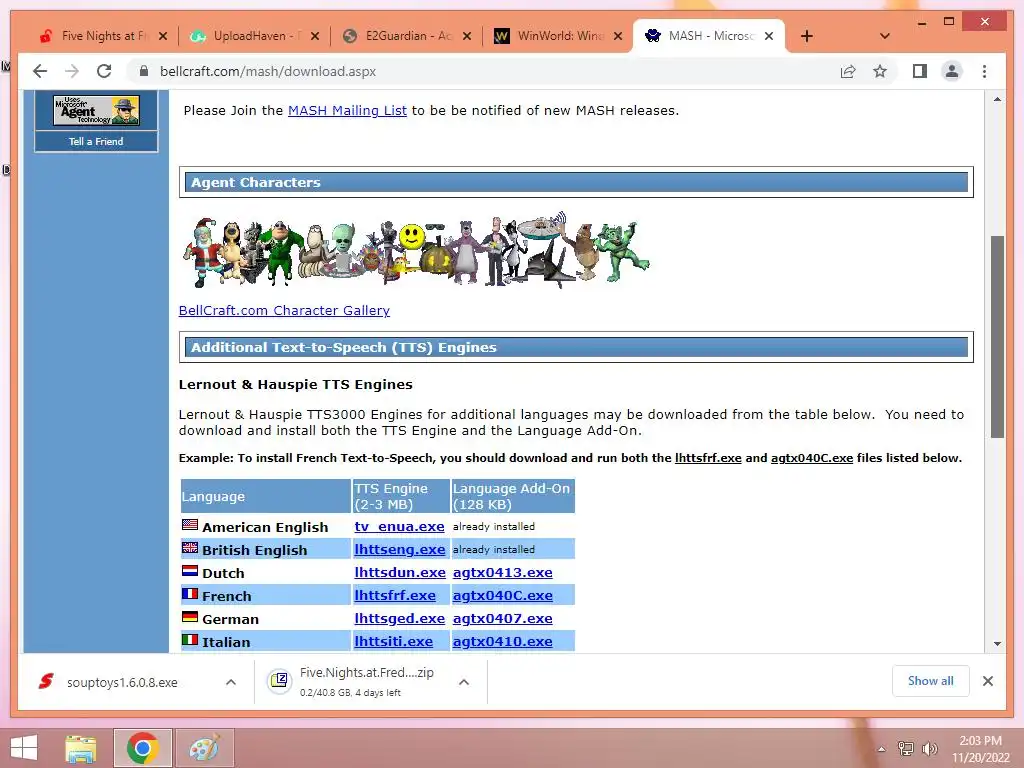This screenshot has height=768, width=1024.
Task: Reload the bellcraft.com page
Action: pyautogui.click(x=104, y=71)
